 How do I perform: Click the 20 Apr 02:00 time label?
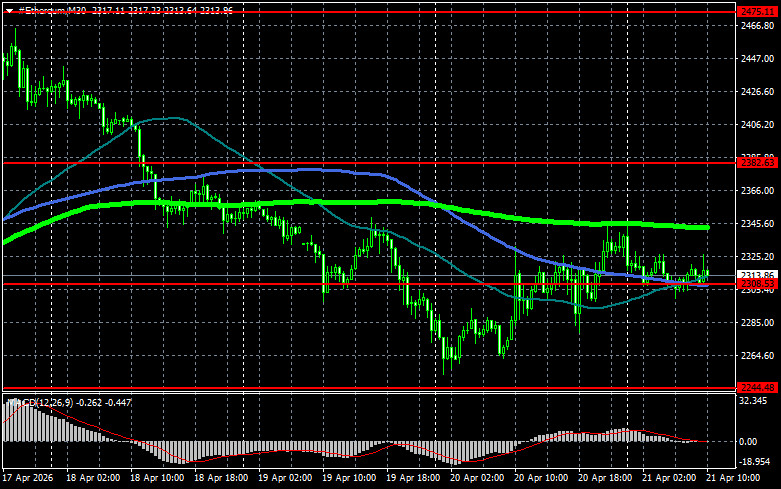point(477,478)
